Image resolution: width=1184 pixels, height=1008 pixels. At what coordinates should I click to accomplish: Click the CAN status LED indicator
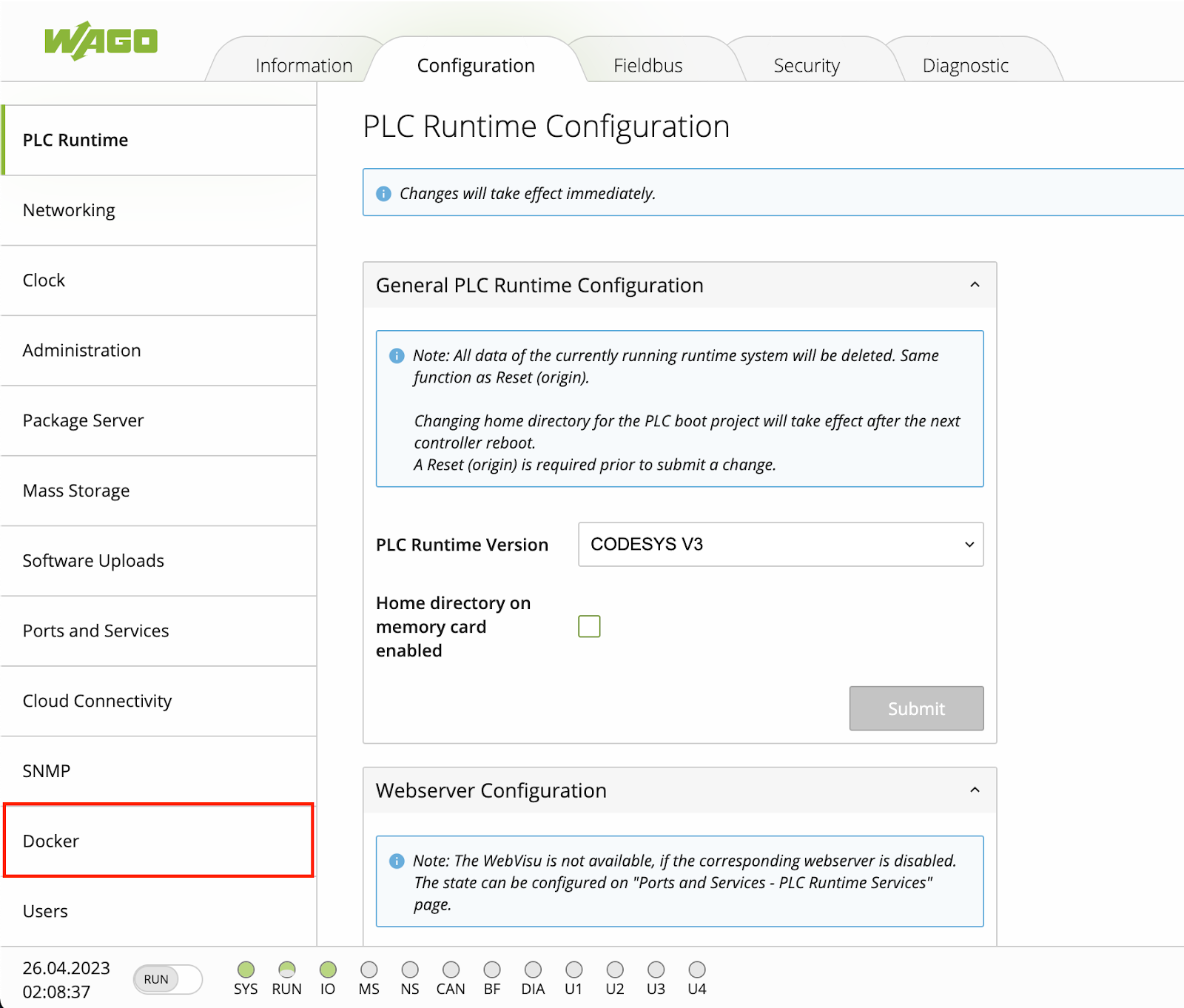tap(451, 970)
